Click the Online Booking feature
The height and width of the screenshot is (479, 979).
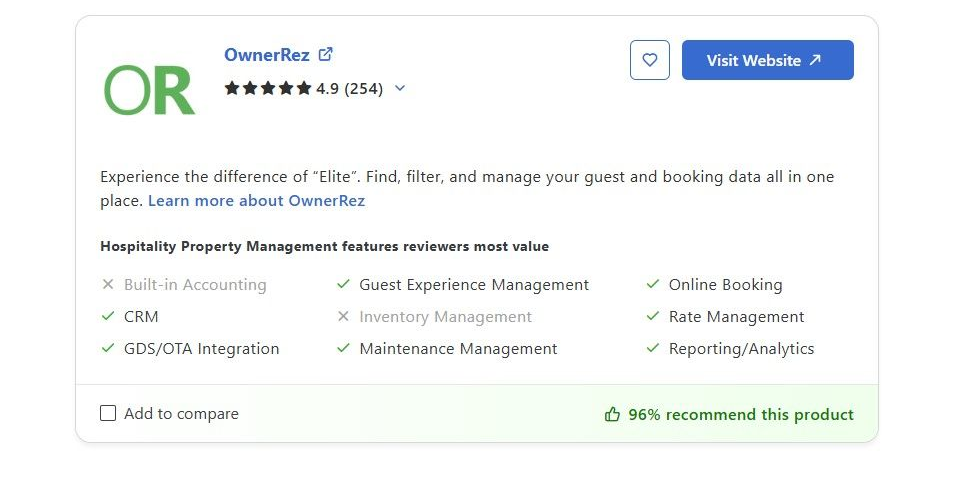tap(726, 285)
